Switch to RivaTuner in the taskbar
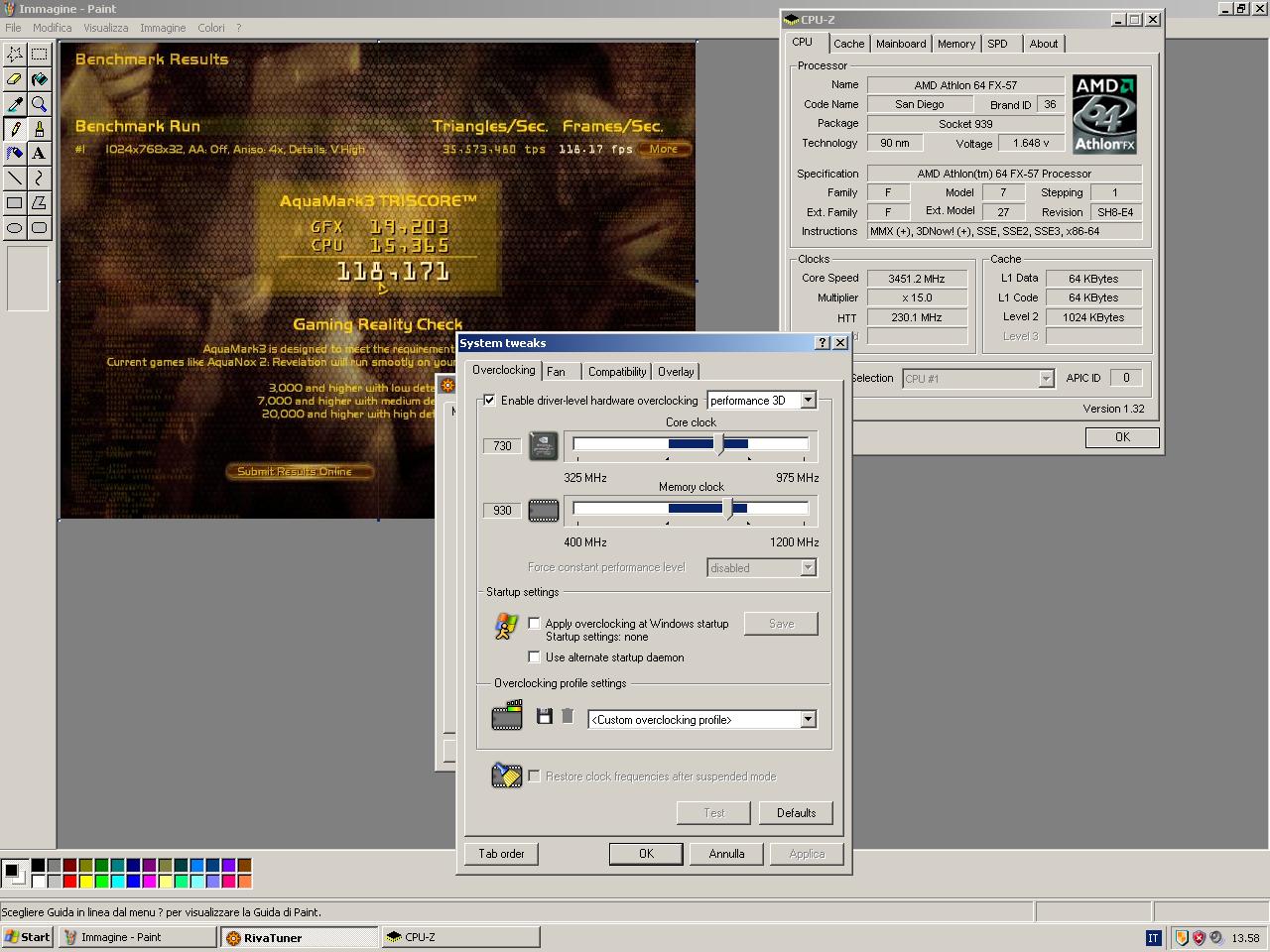The image size is (1270, 952). coord(299,937)
